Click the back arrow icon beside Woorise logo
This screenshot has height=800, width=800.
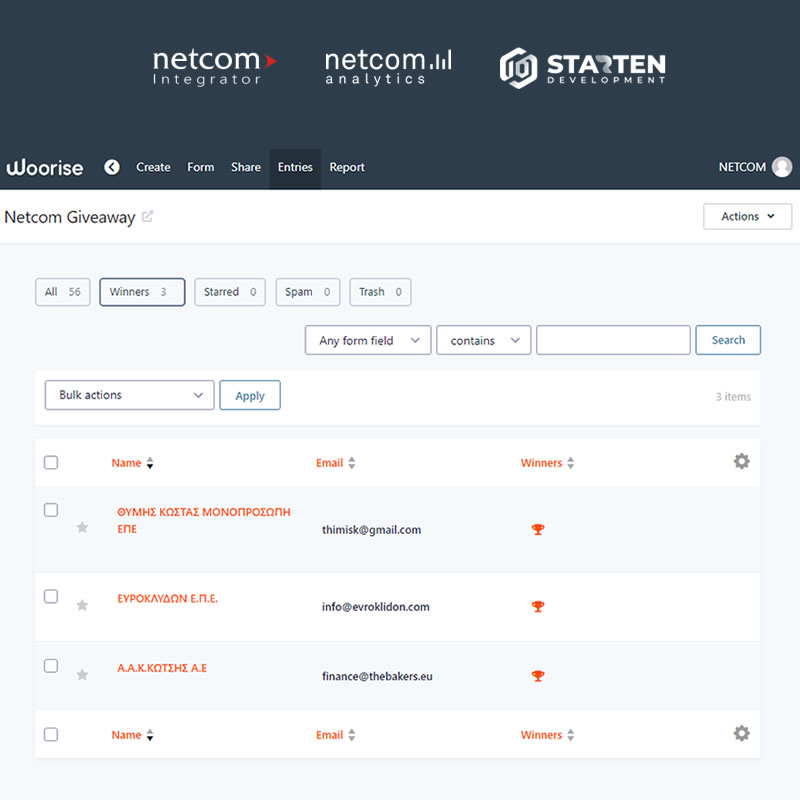tap(112, 168)
